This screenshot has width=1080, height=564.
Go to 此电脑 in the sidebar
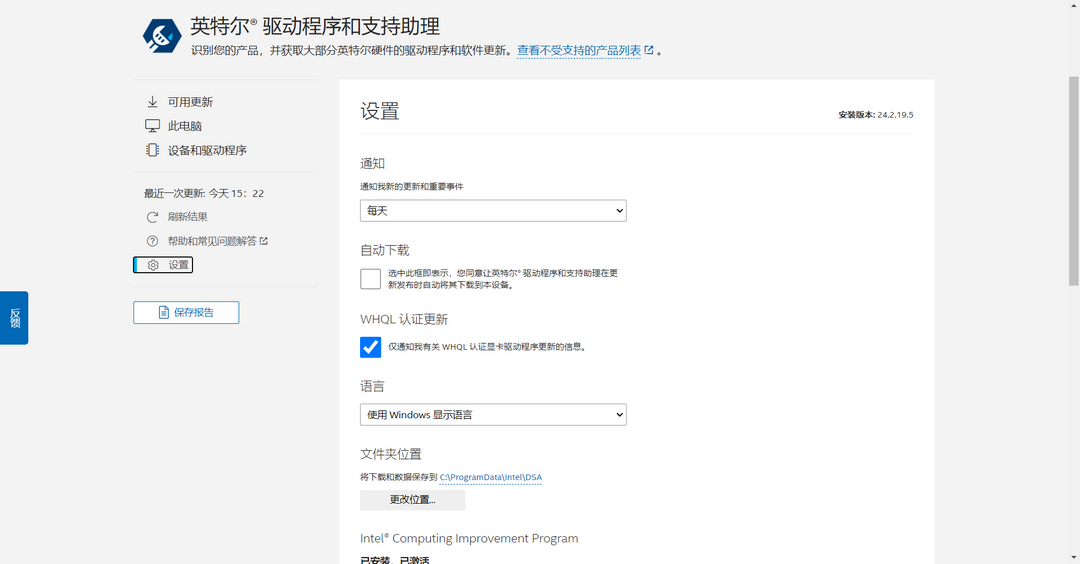[185, 126]
